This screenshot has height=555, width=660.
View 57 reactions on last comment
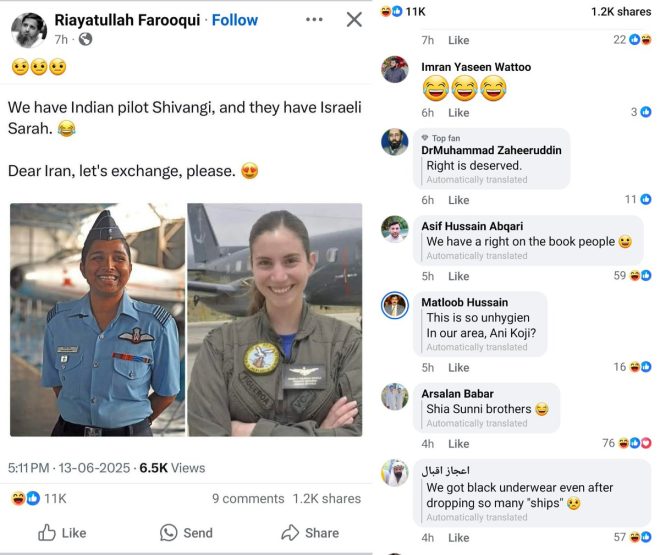pos(632,537)
